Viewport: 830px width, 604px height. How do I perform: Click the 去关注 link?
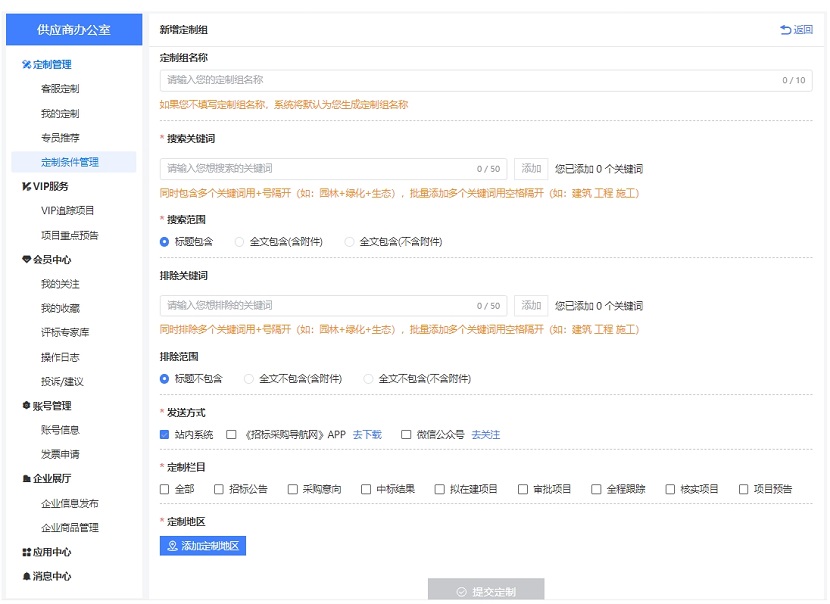[x=485, y=435]
